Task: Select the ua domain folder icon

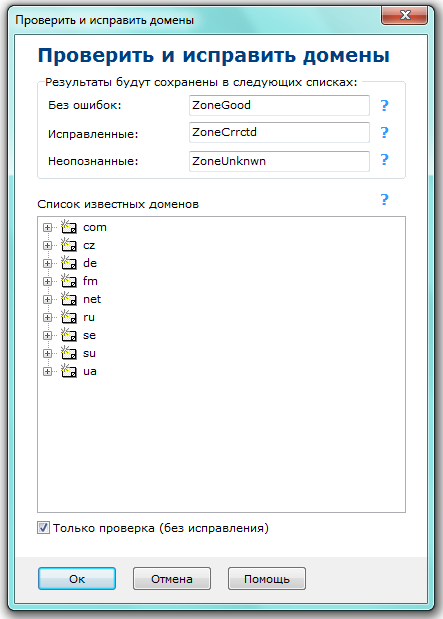Action: [69, 371]
